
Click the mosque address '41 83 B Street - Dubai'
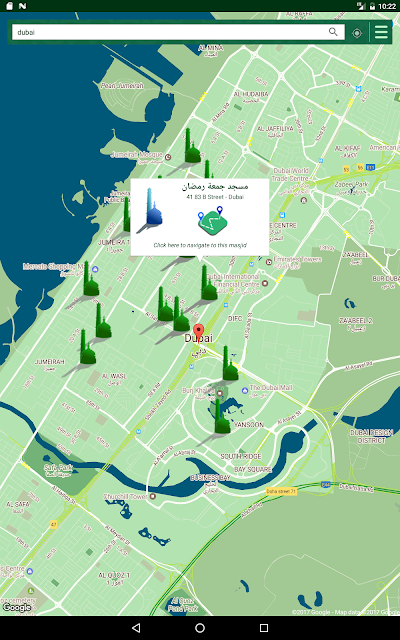point(215,197)
